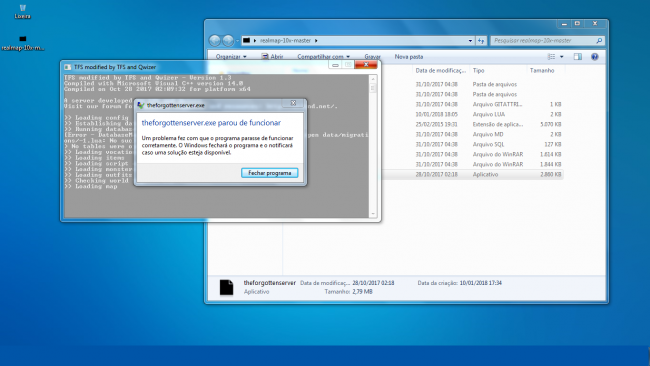Go forward in the Explorer window
Image resolution: width=650 pixels, height=366 pixels.
tap(228, 41)
